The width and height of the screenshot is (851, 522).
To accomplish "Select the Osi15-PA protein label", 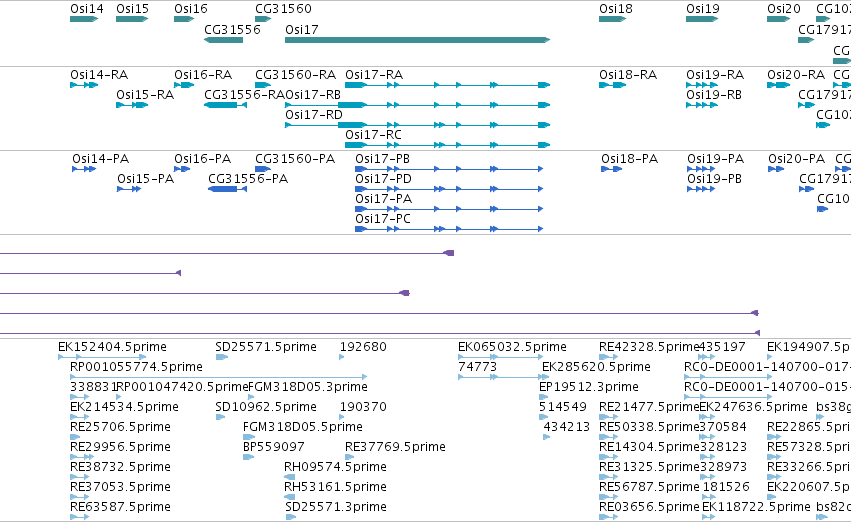I will (145, 179).
